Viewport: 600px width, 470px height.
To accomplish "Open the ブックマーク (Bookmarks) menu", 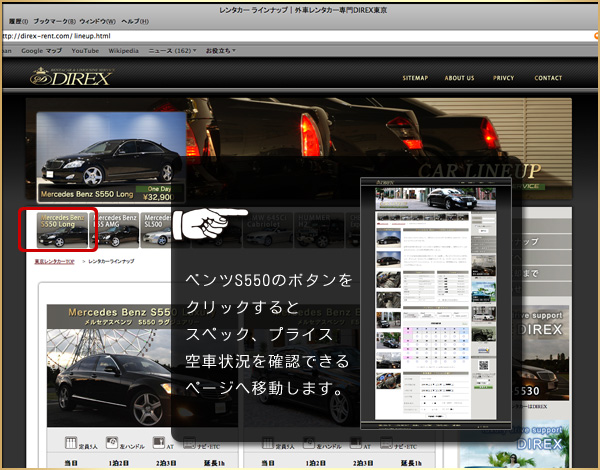I will (x=54, y=21).
